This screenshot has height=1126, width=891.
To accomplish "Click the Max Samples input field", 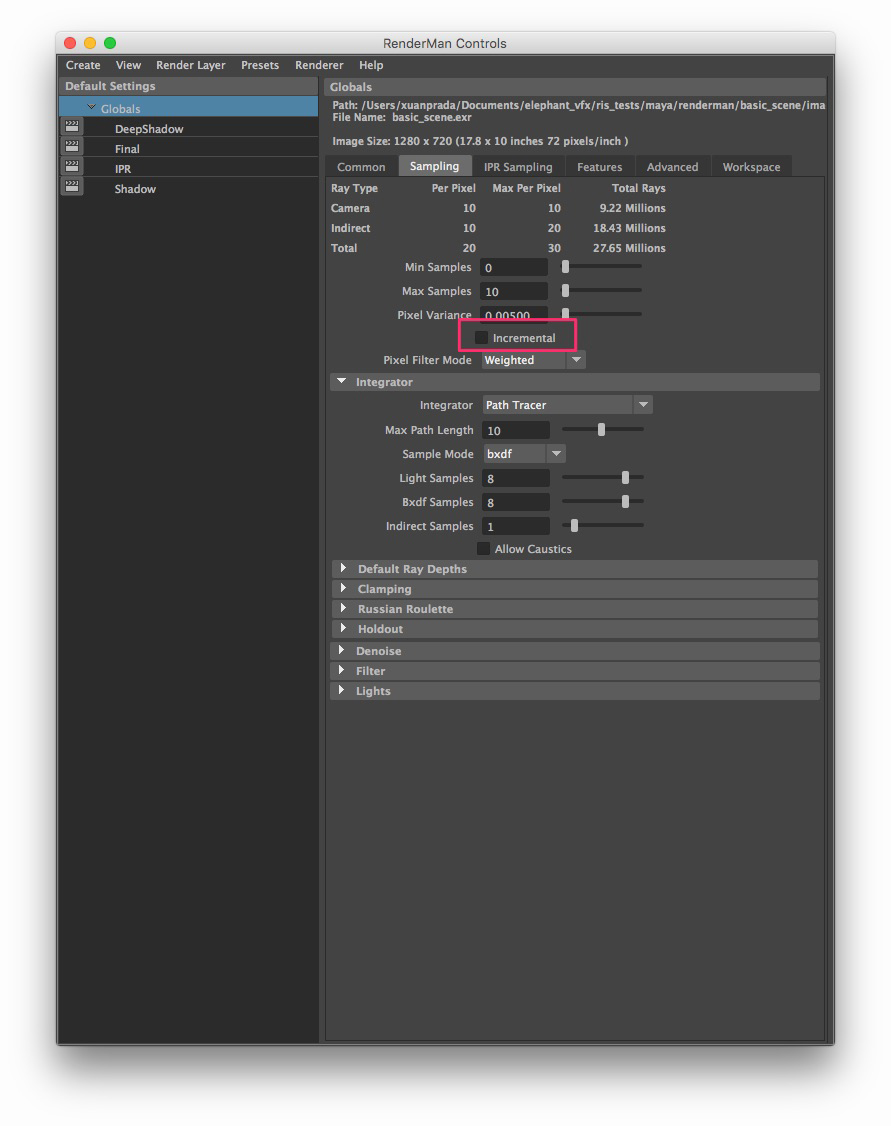I will click(x=514, y=291).
